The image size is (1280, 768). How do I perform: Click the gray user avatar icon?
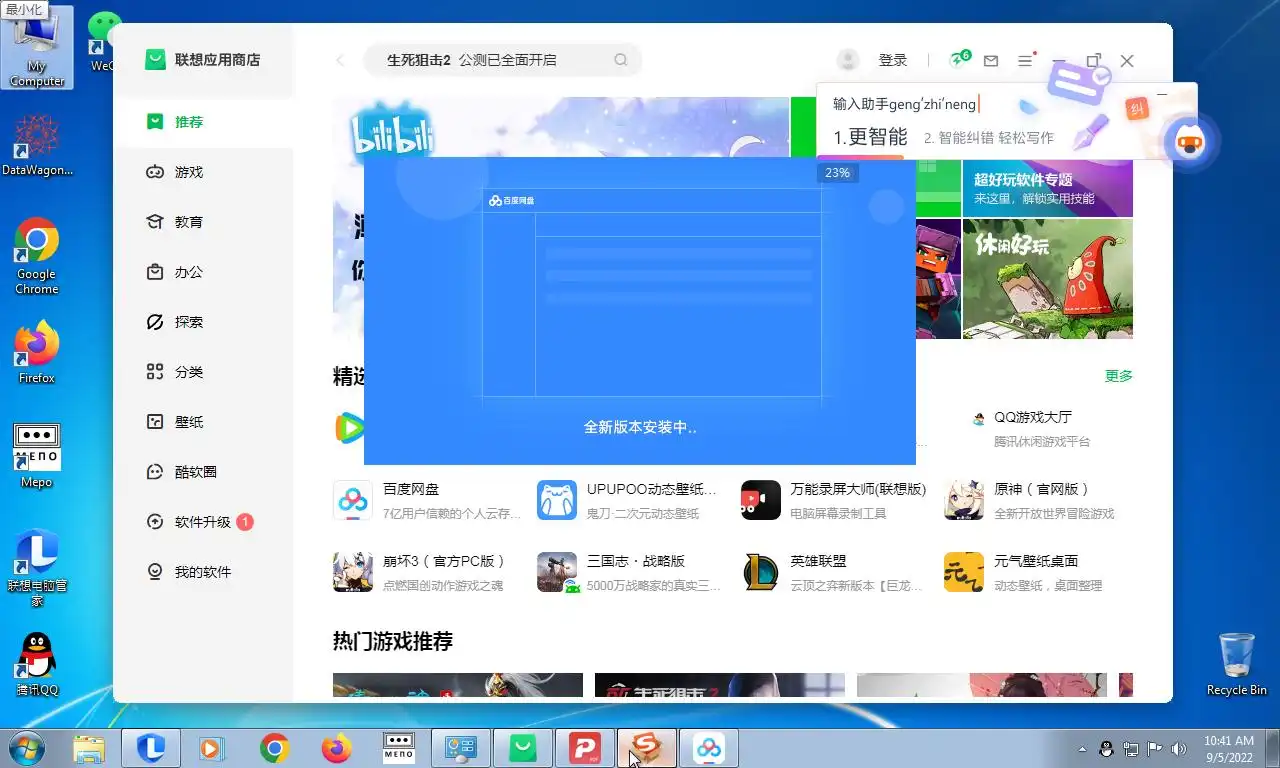tap(848, 60)
